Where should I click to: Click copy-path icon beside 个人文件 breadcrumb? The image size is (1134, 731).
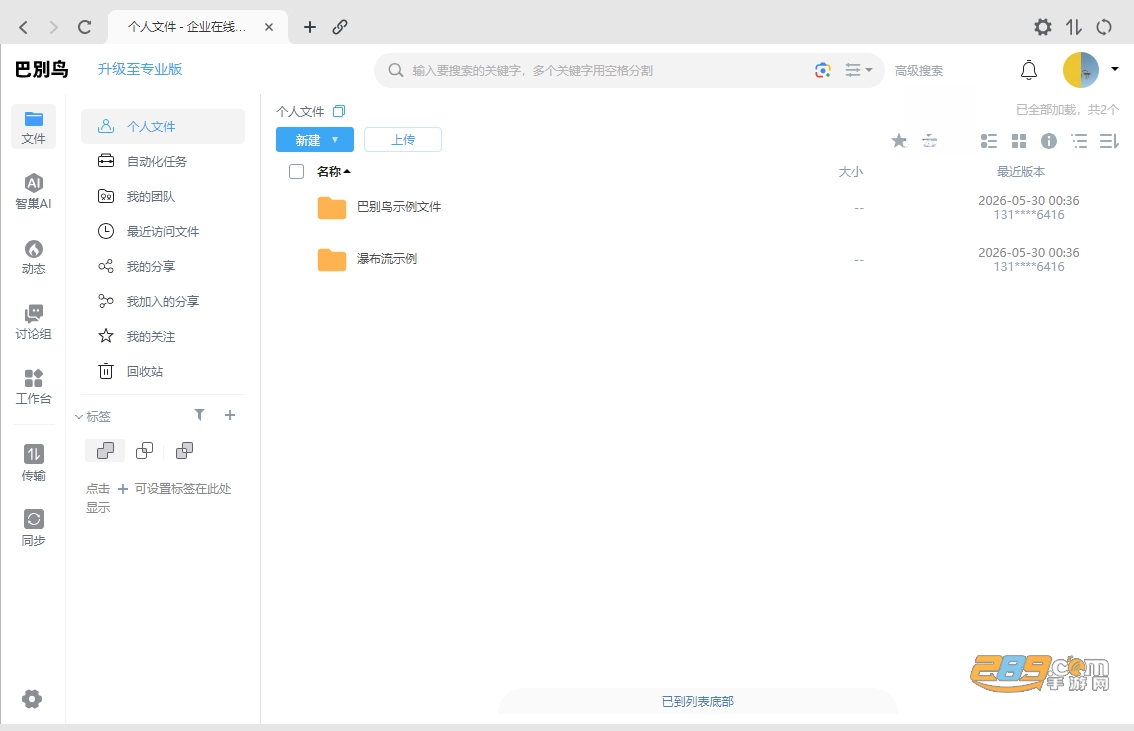pyautogui.click(x=339, y=111)
